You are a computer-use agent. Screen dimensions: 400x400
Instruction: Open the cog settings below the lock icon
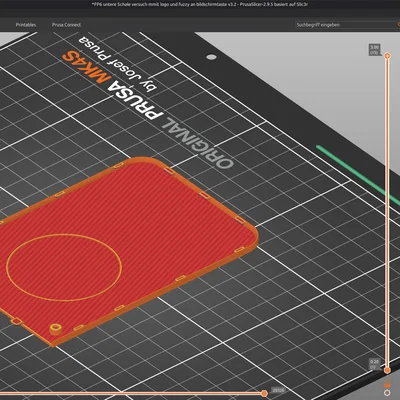tap(387, 393)
